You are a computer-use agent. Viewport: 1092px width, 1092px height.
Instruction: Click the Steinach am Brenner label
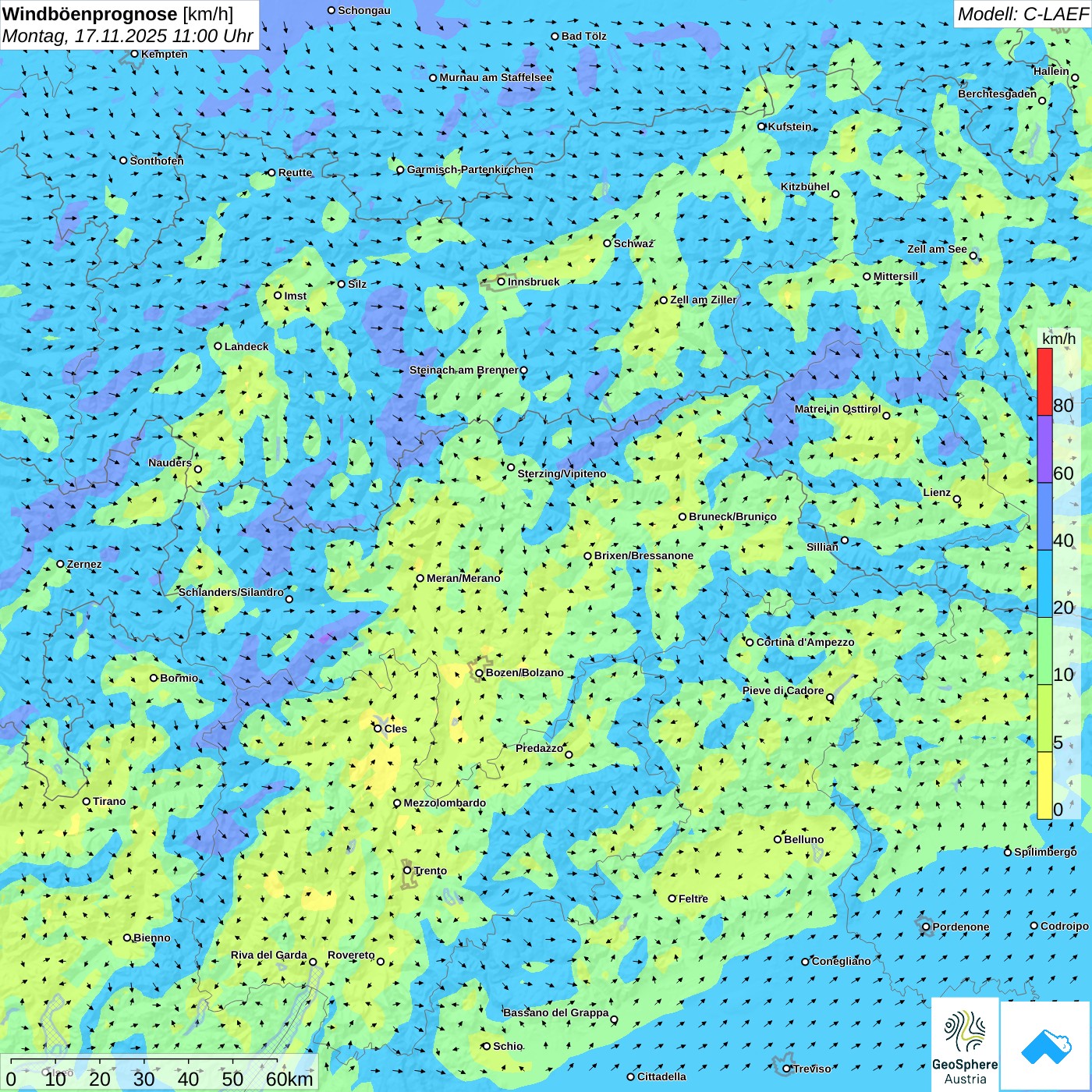pyautogui.click(x=463, y=370)
